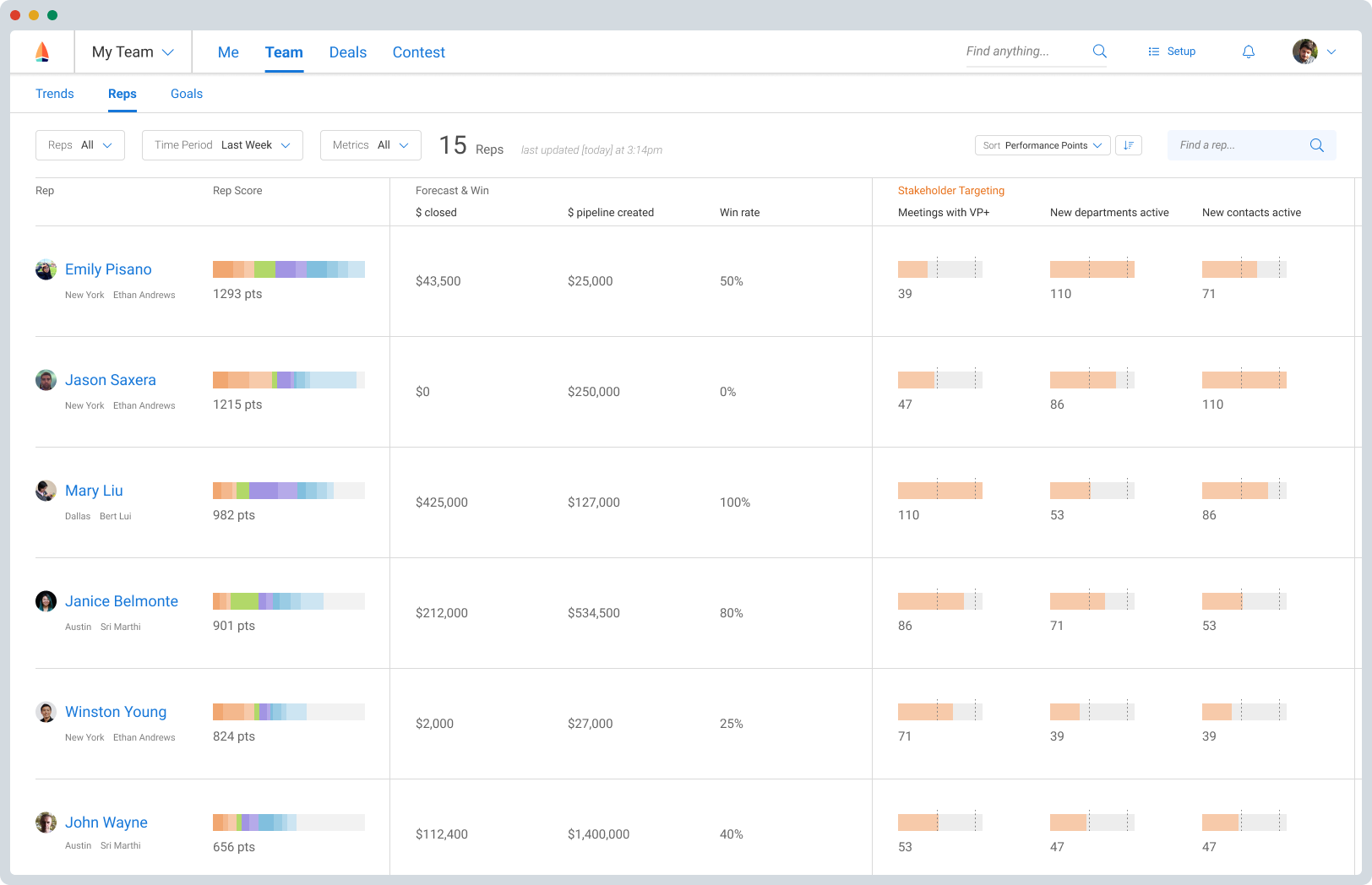Image resolution: width=1372 pixels, height=885 pixels.
Task: Open the Time Period Last Week dropdown
Action: (222, 145)
